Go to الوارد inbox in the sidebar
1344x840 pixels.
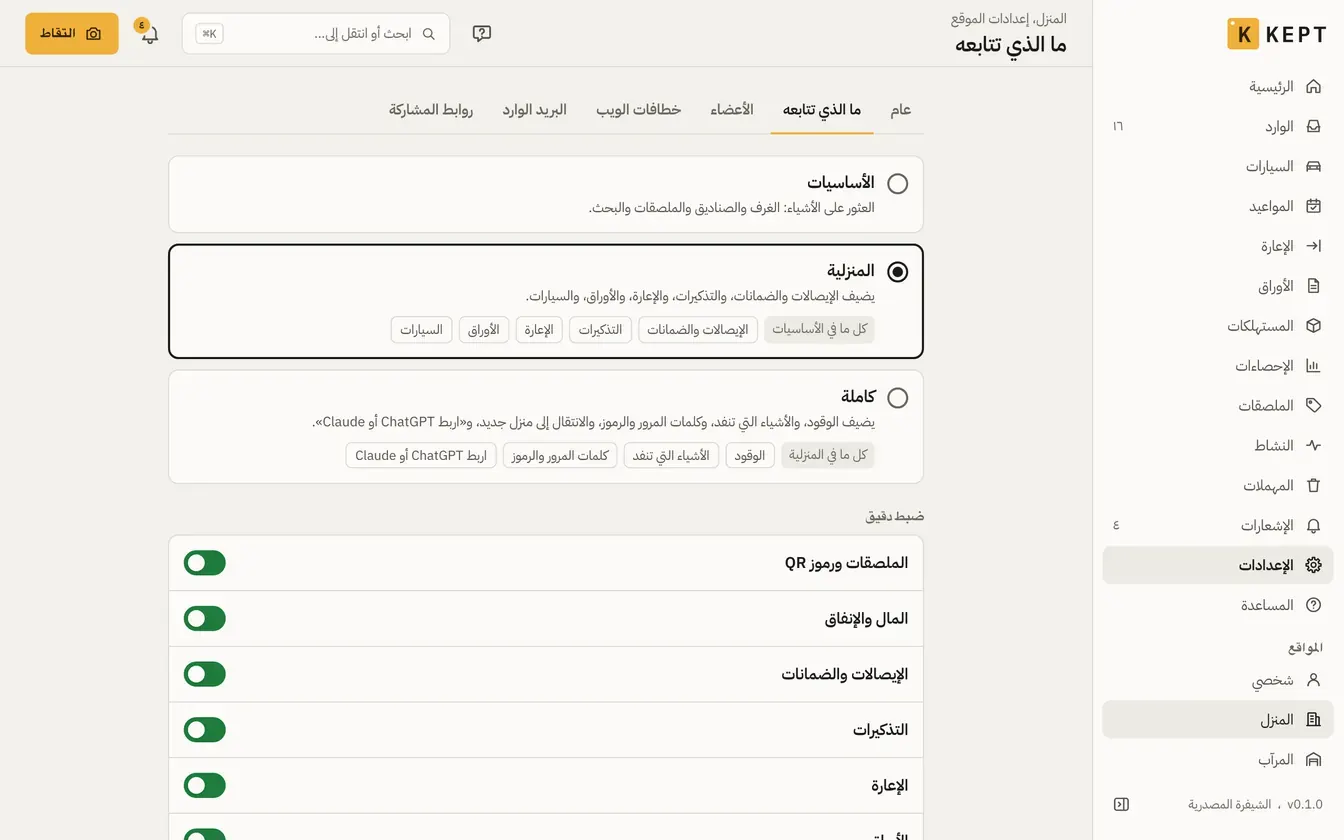pos(1218,127)
